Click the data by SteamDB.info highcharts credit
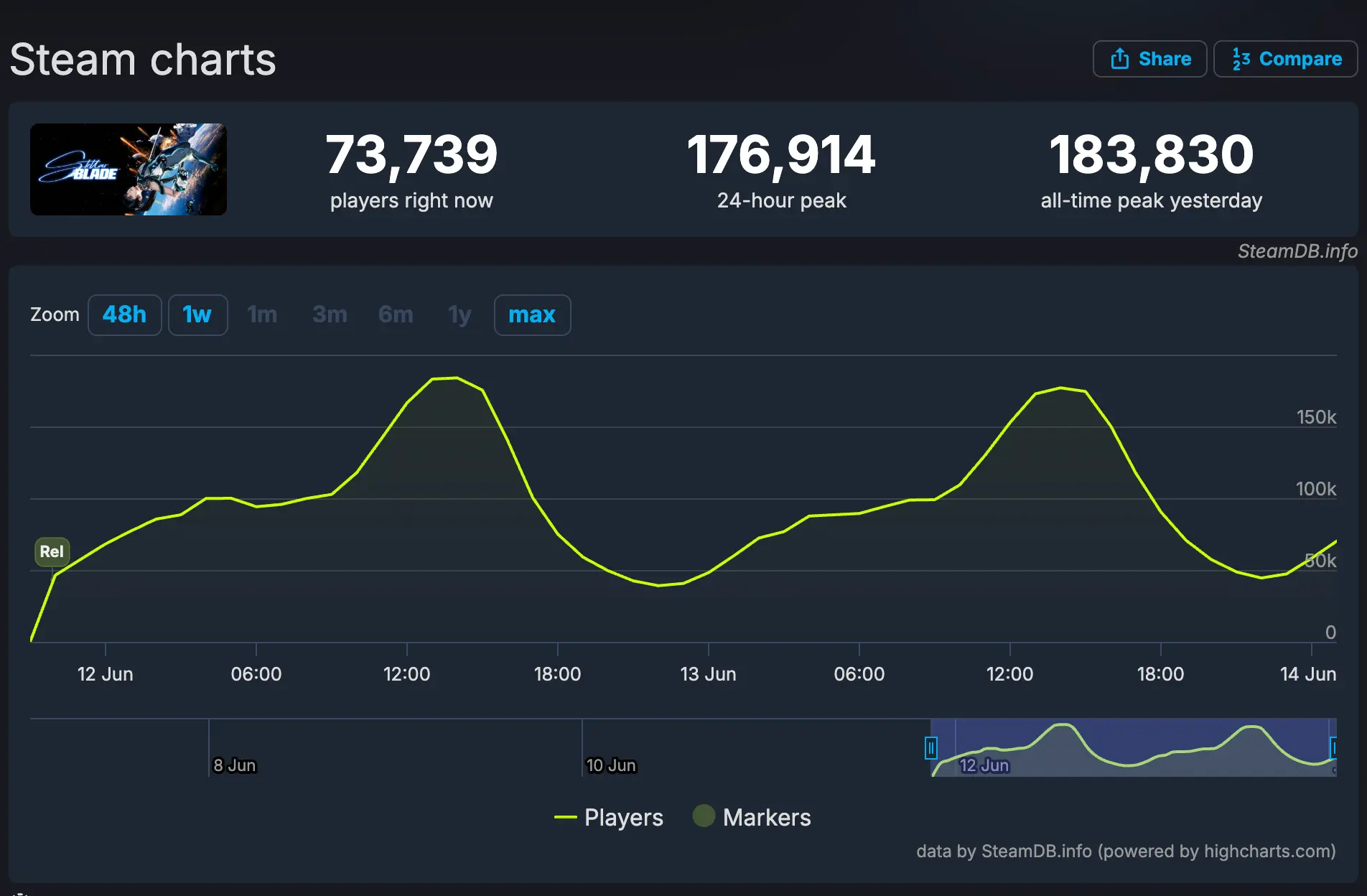 1126,851
